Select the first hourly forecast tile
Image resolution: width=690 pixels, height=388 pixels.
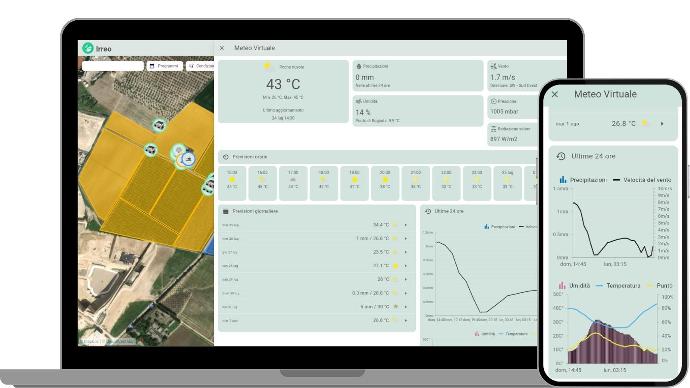point(232,183)
